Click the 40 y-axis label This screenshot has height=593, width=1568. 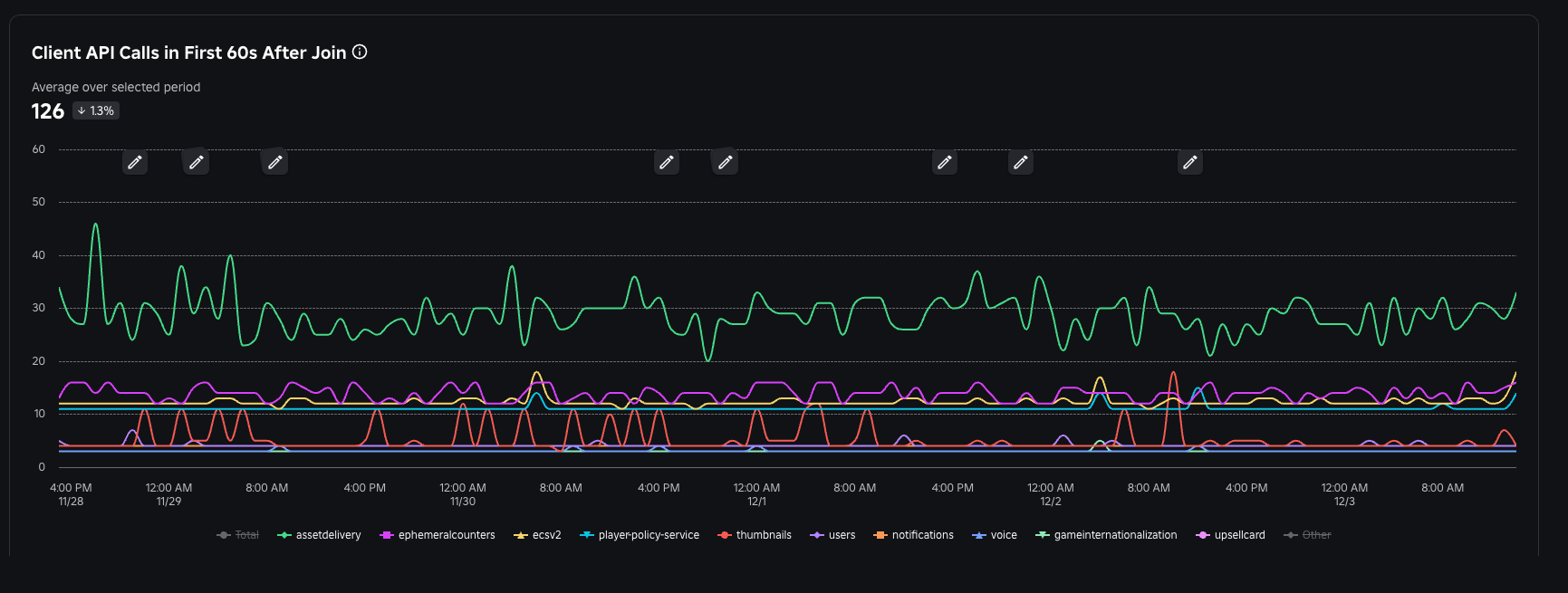click(x=39, y=255)
